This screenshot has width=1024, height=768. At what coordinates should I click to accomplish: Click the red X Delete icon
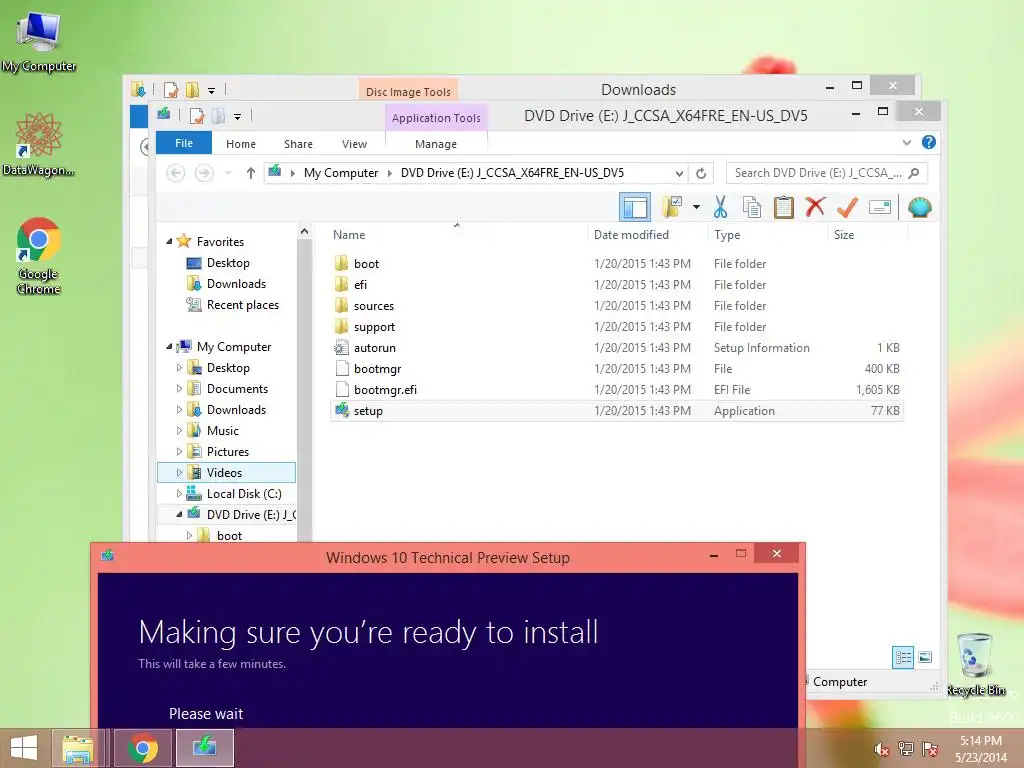[x=815, y=207]
